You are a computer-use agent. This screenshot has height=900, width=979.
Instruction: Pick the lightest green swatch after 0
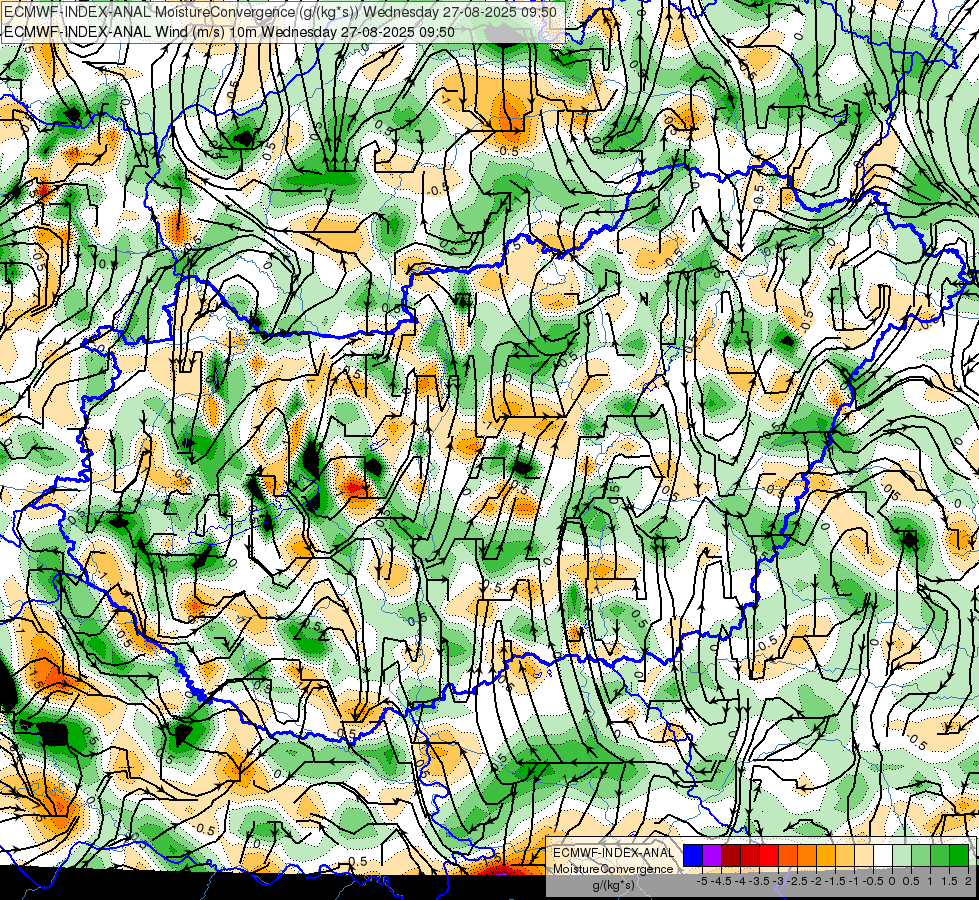(902, 856)
